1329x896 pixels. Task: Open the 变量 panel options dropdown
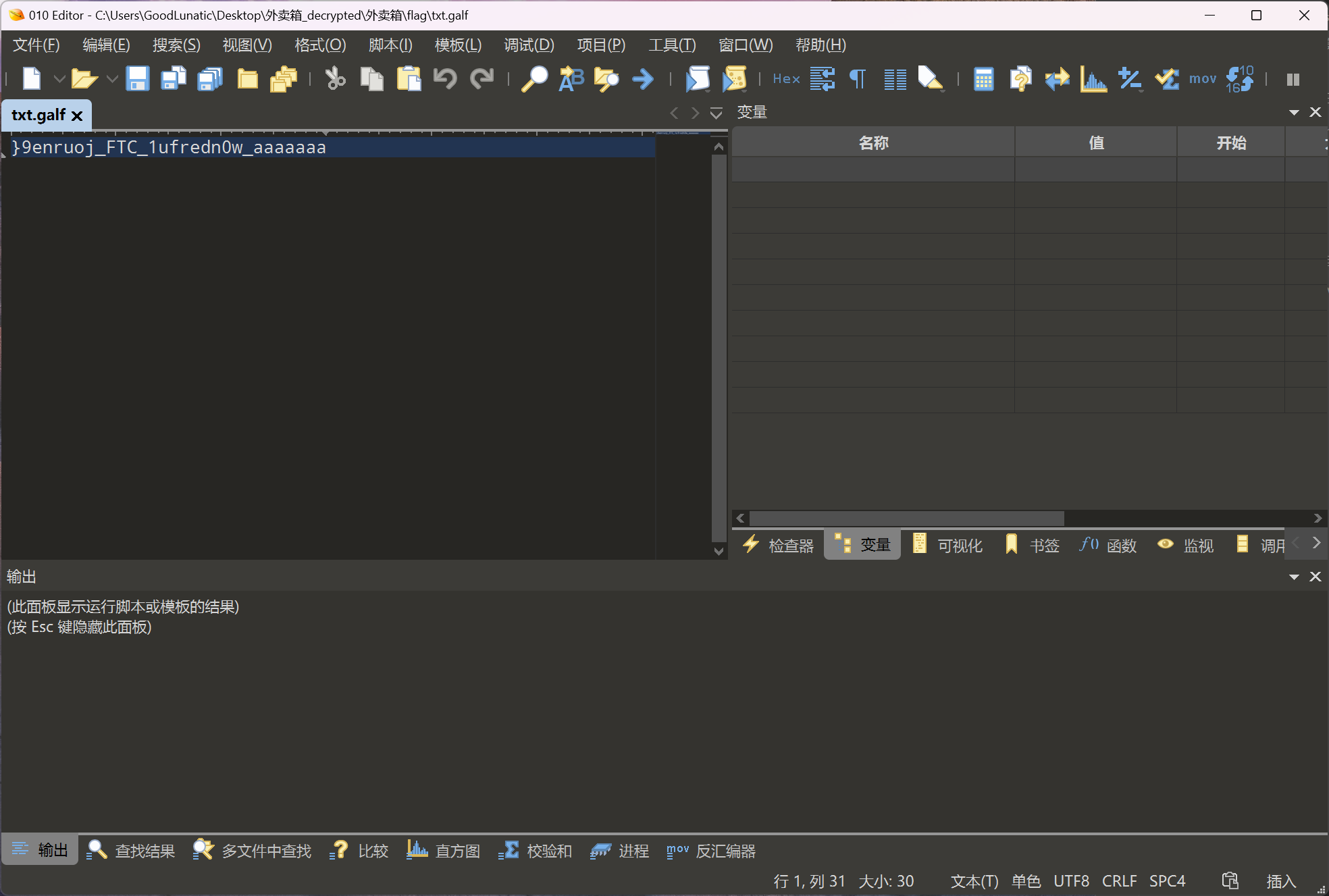pos(1294,112)
